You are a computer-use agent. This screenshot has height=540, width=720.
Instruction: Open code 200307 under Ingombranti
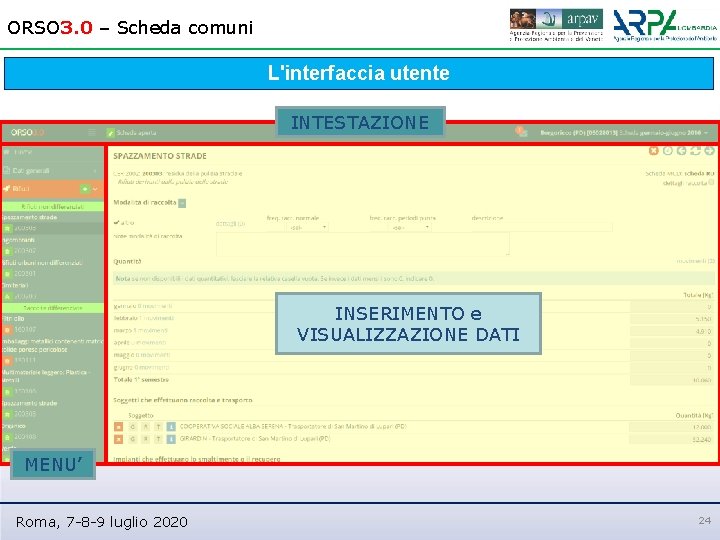tap(25, 251)
